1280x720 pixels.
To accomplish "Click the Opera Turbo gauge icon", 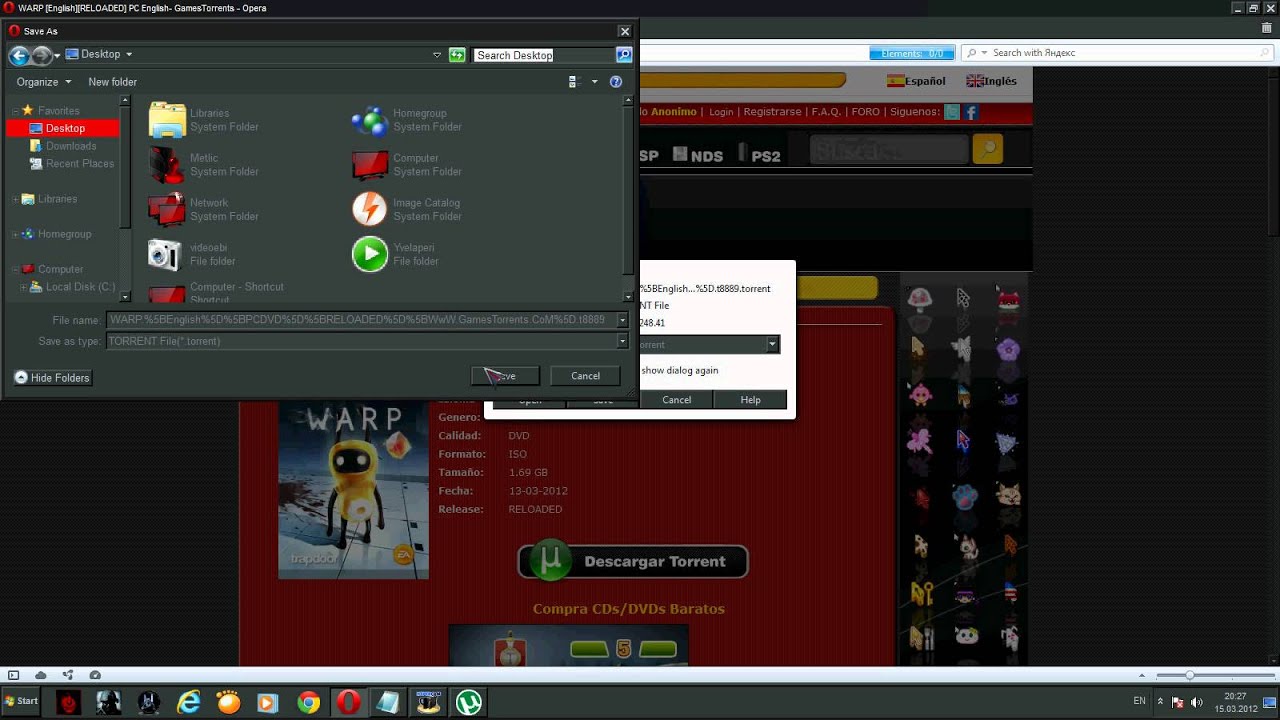I will click(x=95, y=675).
